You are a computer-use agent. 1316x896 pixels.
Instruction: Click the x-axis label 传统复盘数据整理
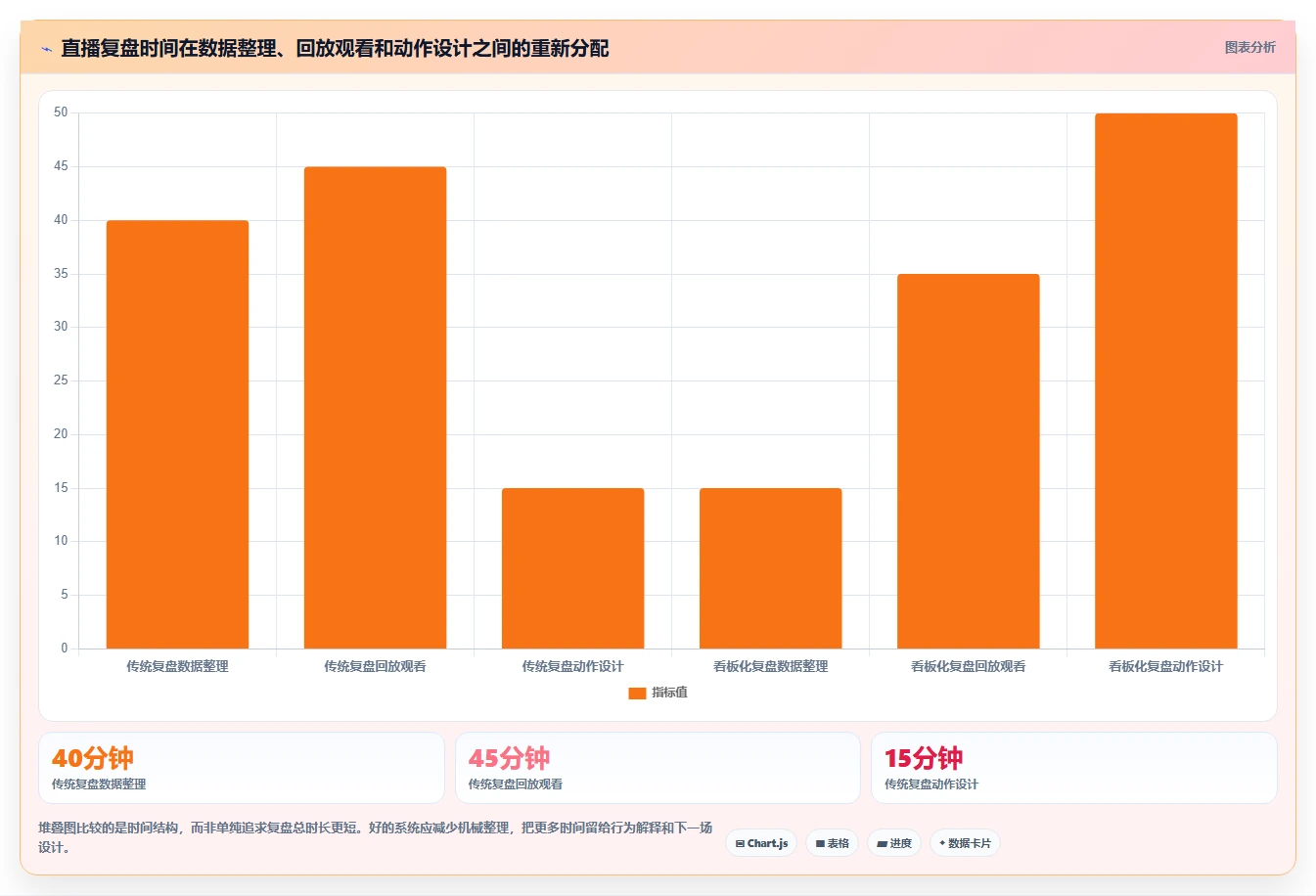[x=177, y=666]
